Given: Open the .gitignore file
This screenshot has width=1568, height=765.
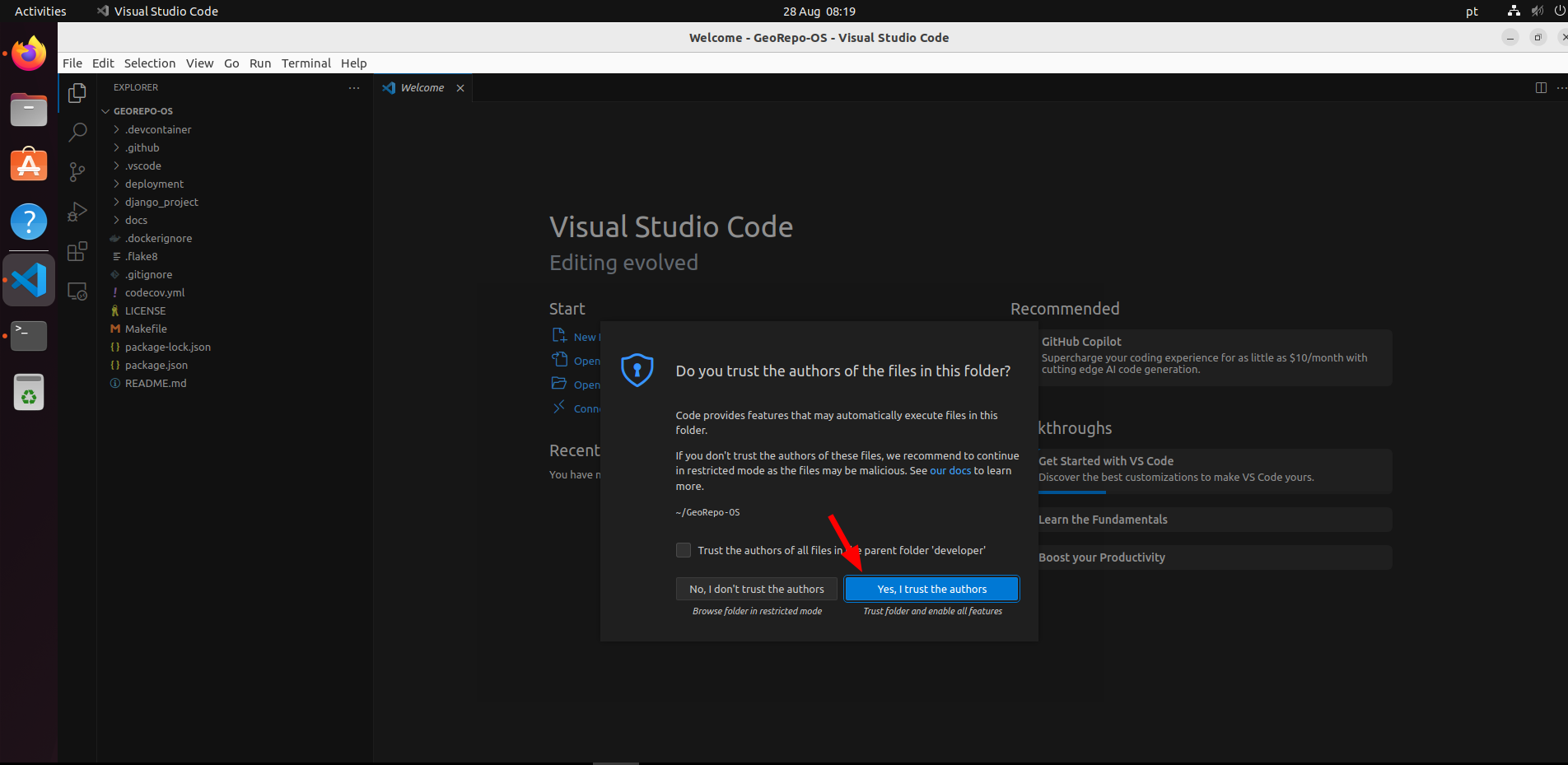Looking at the screenshot, I should coord(235,274).
